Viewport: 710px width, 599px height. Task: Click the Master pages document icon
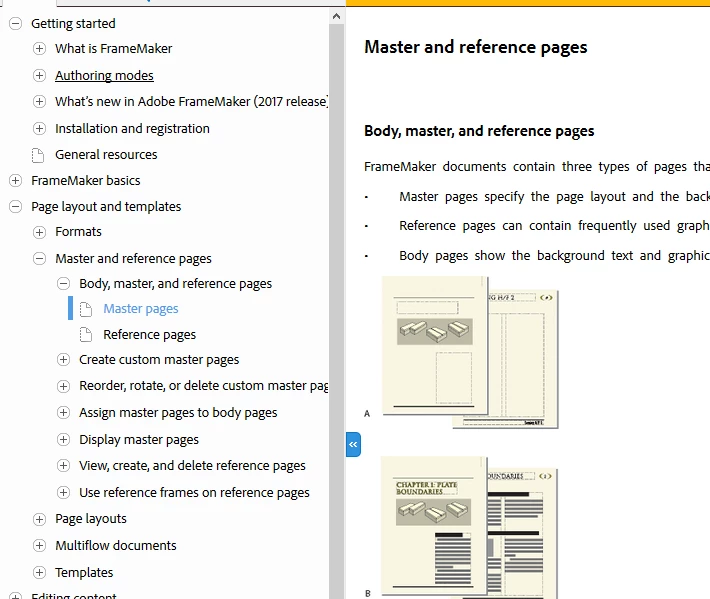(86, 309)
